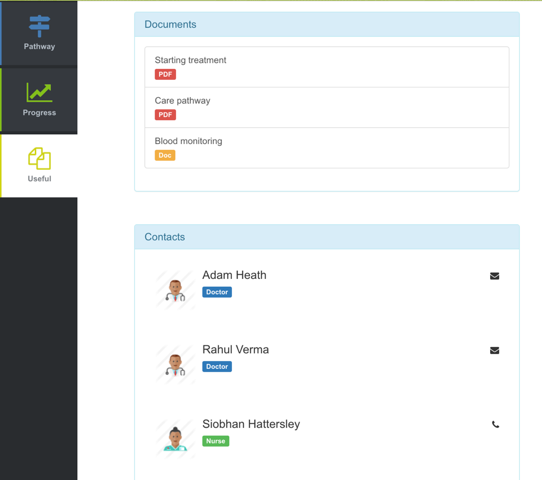The width and height of the screenshot is (543, 480).
Task: Call Siobhan Hattersley via phone icon
Action: tap(495, 425)
